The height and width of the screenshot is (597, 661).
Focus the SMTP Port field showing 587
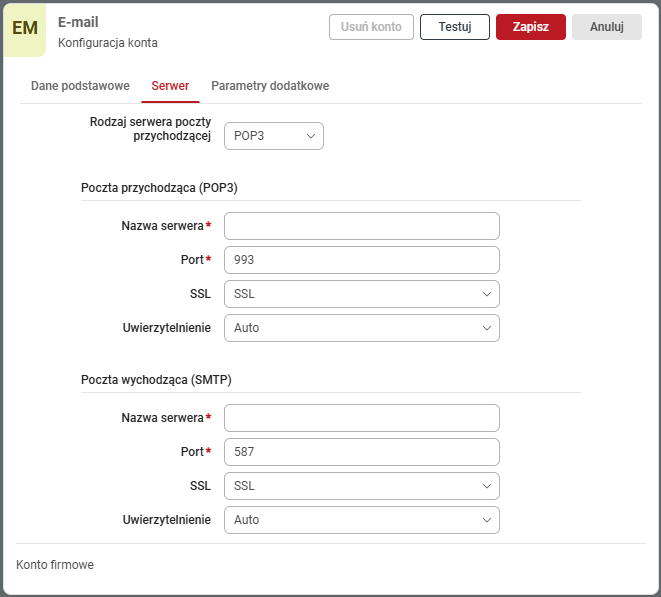pyautogui.click(x=361, y=452)
